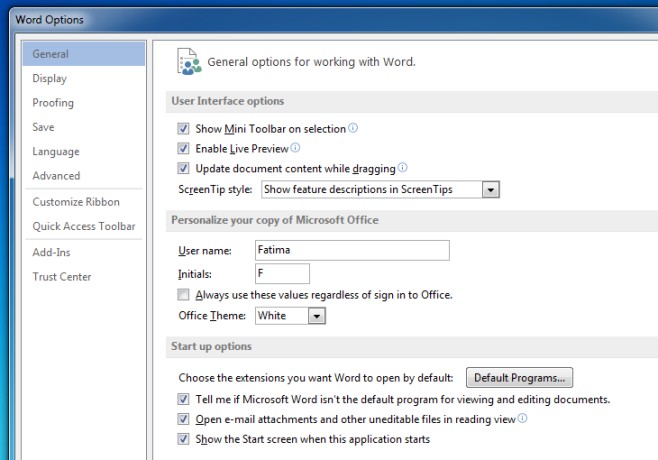Disable Update document content while dragging
The width and height of the screenshot is (658, 460).
(183, 168)
